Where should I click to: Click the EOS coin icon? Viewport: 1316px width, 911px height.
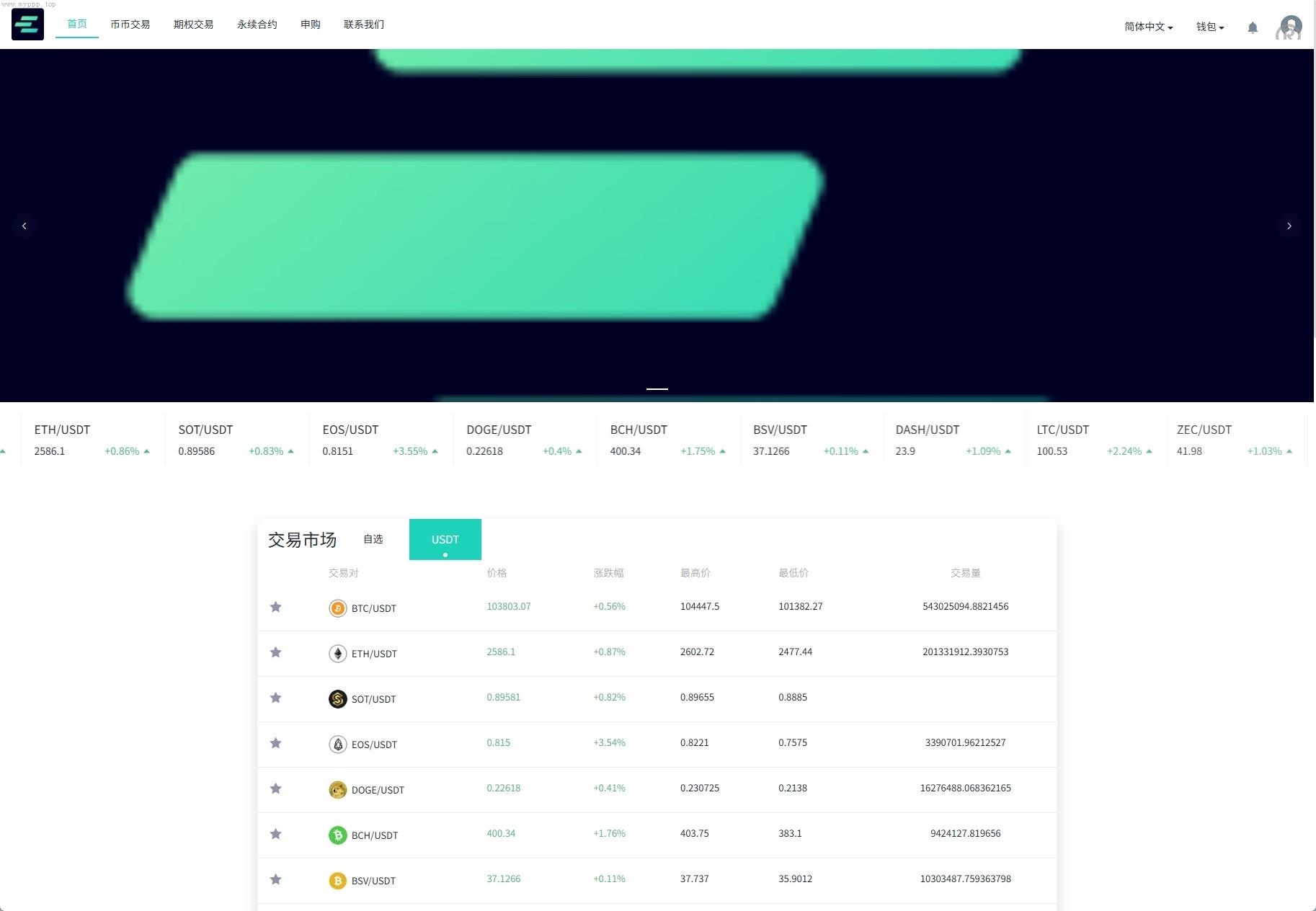pos(337,745)
